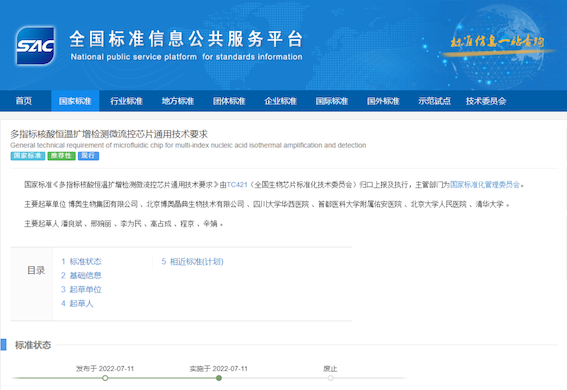Open 5 相近标准(计划) contents link
Image resolution: width=567 pixels, height=390 pixels.
pyautogui.click(x=192, y=261)
